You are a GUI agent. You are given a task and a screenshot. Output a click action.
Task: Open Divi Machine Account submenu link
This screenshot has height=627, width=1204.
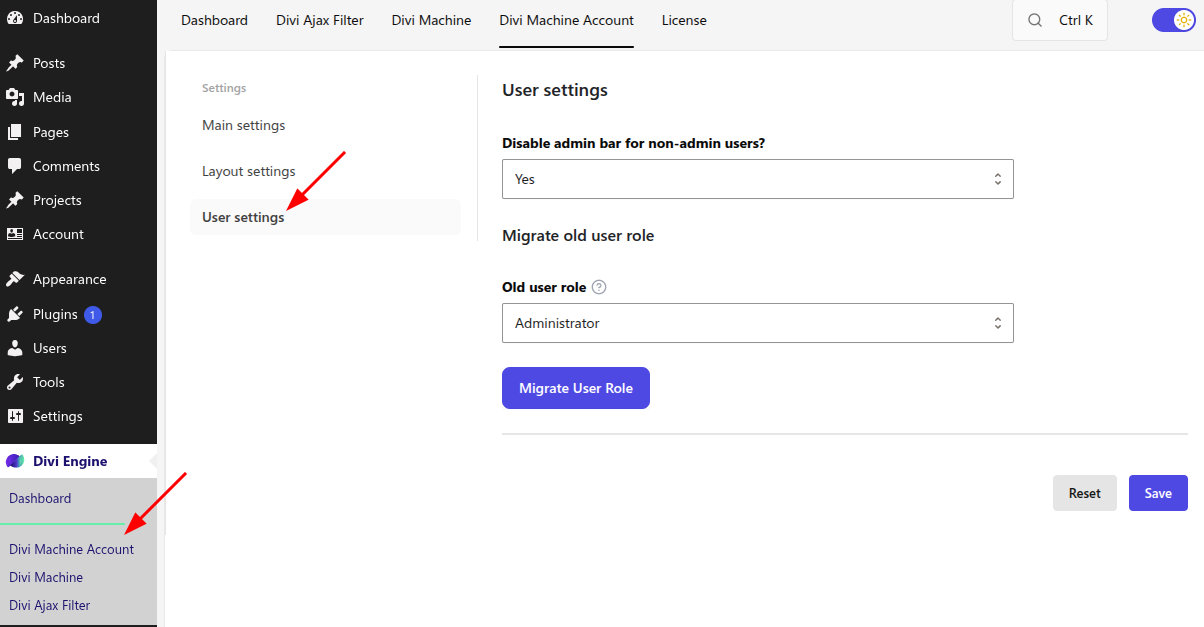pyautogui.click(x=71, y=549)
